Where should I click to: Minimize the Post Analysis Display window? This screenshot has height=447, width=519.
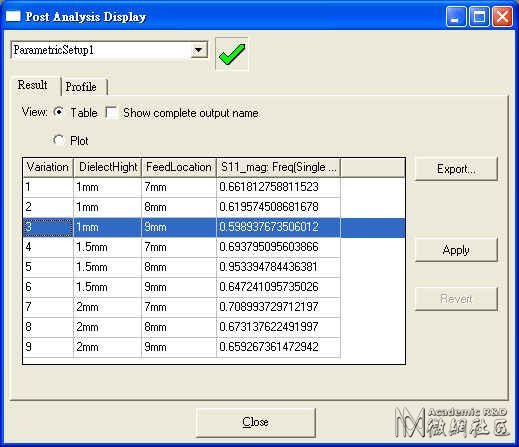click(456, 16)
